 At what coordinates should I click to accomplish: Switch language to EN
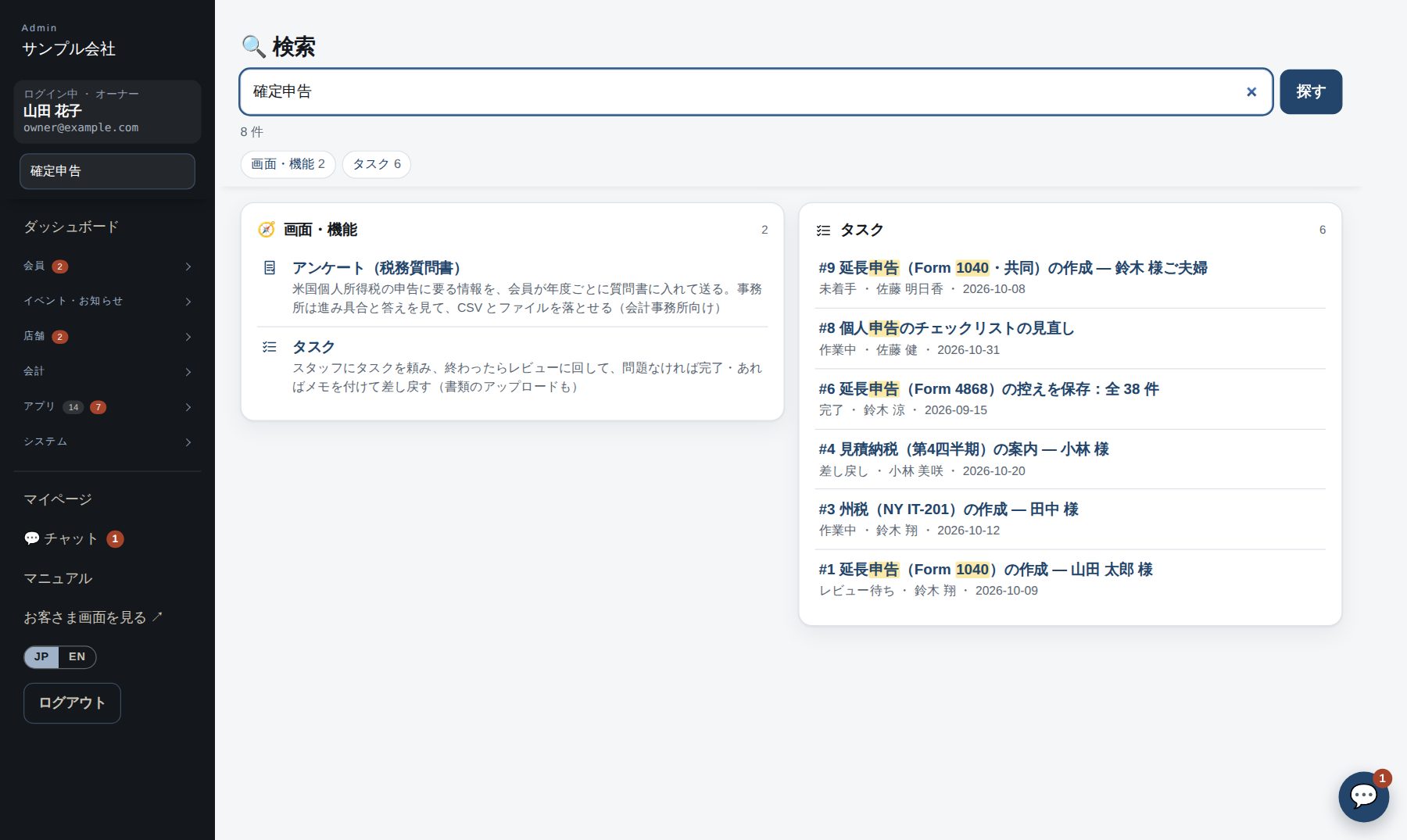(77, 657)
